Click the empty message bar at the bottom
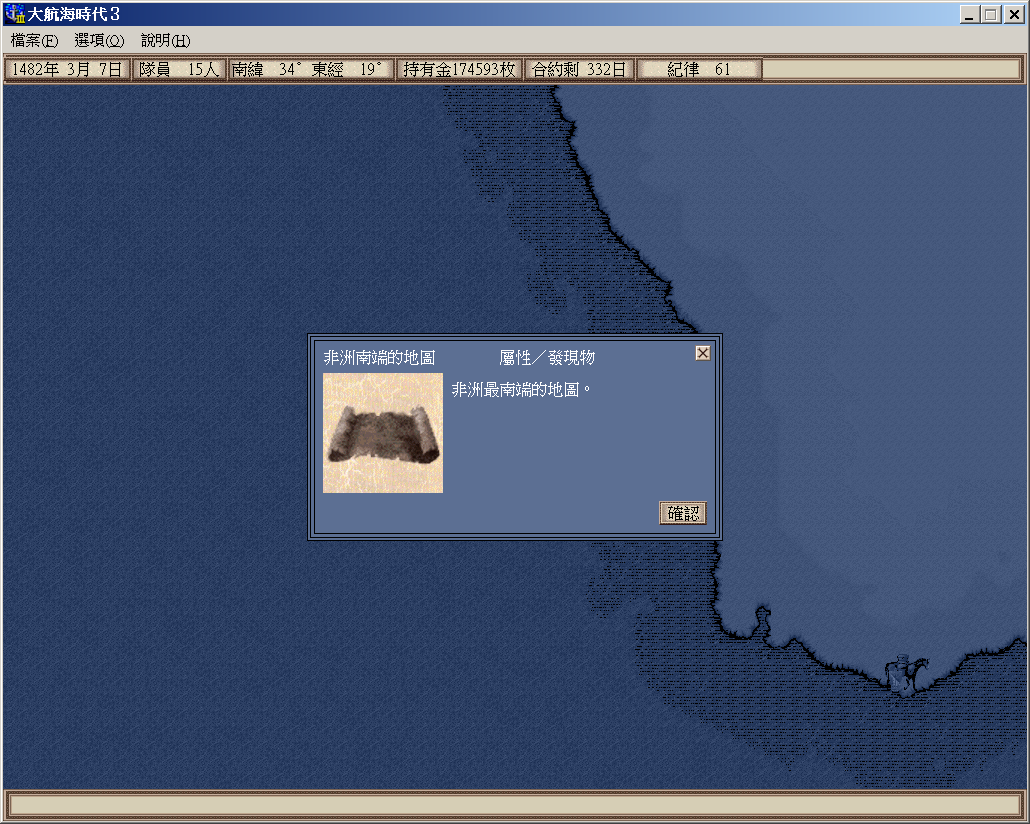Viewport: 1030px width, 824px height. click(514, 804)
